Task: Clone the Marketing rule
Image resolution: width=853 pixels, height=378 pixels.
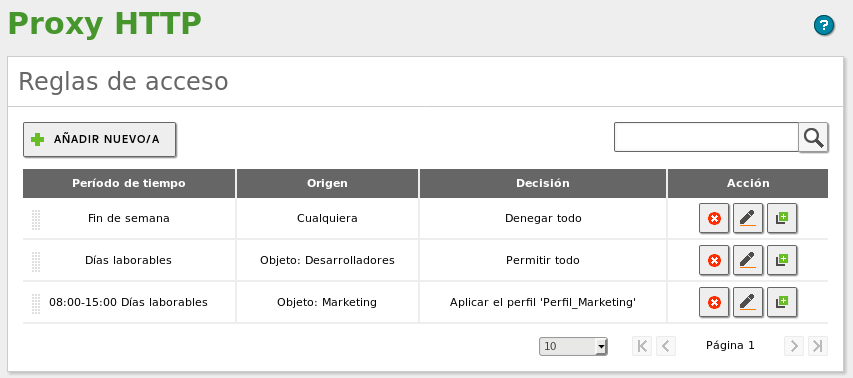Action: coord(782,302)
